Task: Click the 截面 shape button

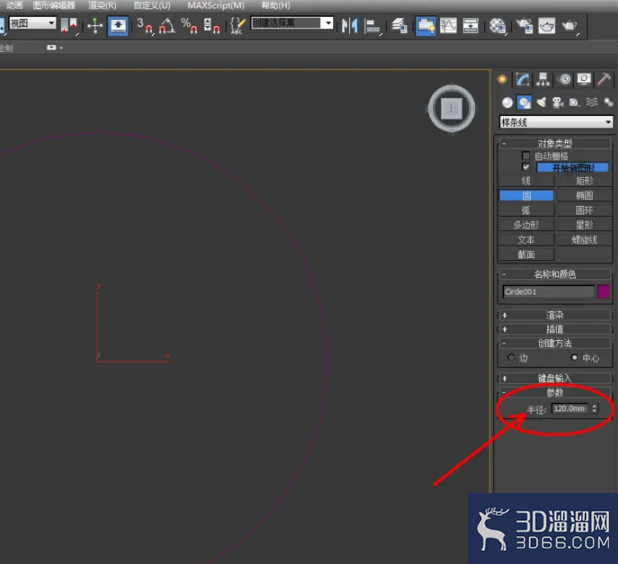Action: 526,255
